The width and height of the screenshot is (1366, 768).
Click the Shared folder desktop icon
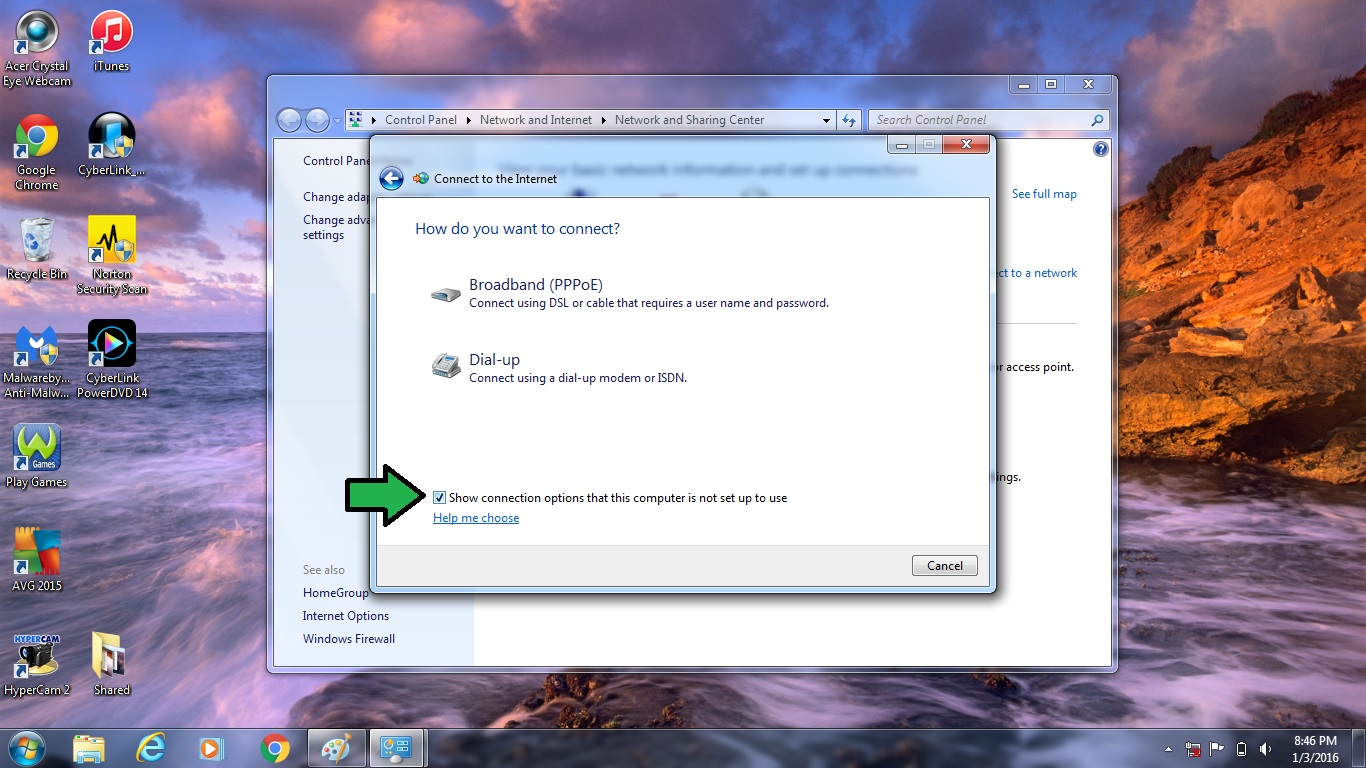coord(112,664)
